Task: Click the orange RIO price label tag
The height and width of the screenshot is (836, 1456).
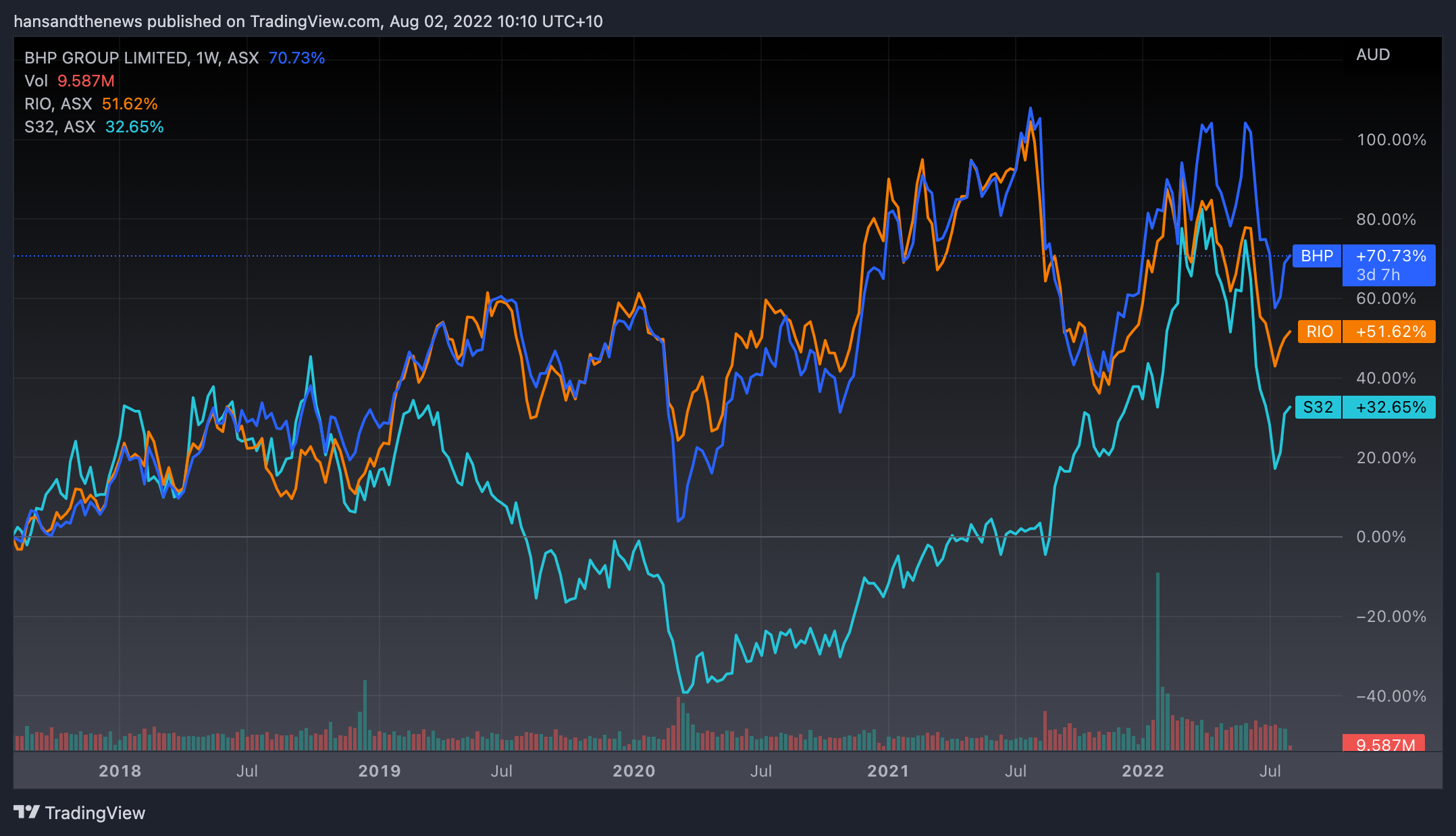Action: pos(1319,332)
